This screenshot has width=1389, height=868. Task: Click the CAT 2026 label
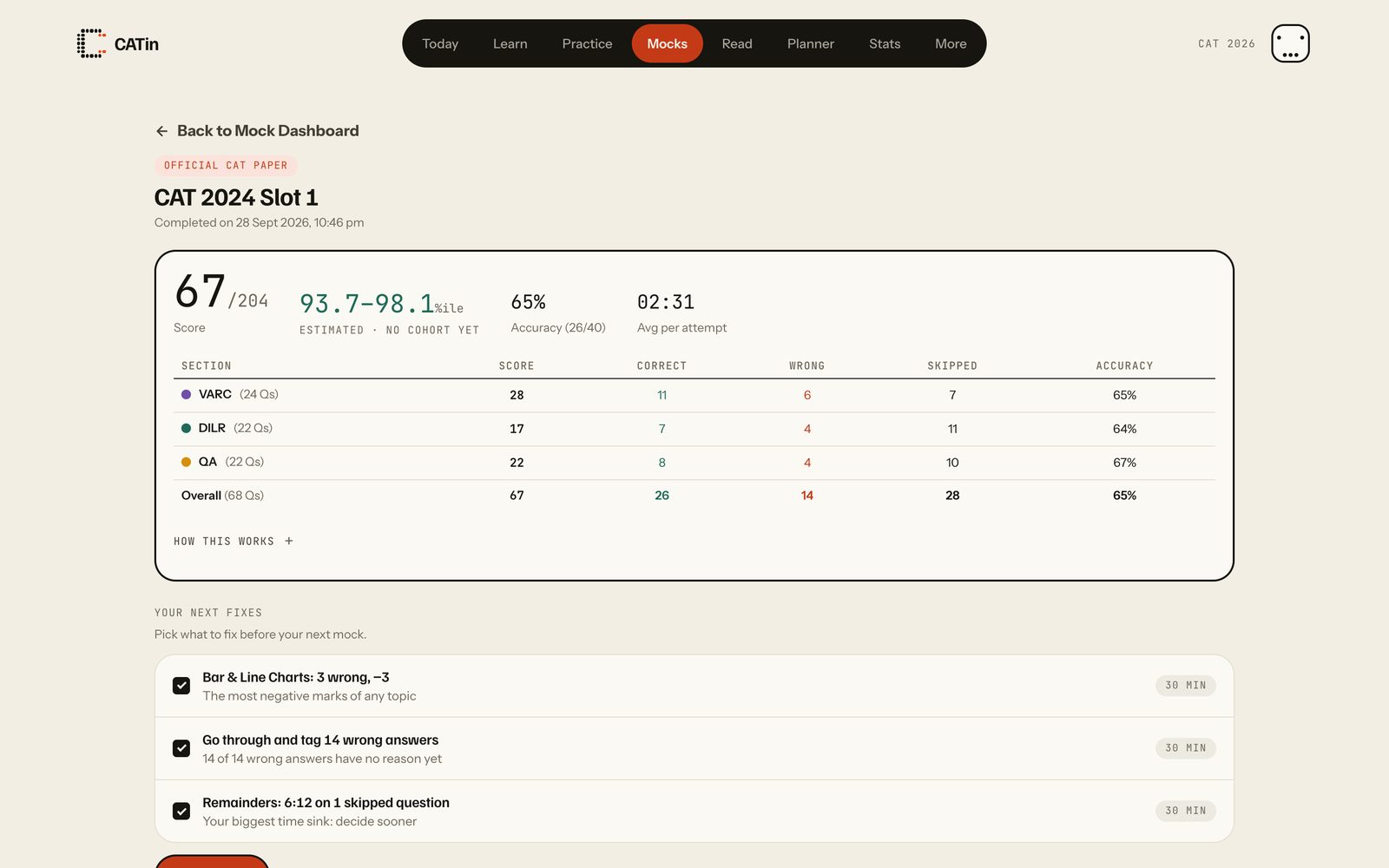tap(1227, 43)
